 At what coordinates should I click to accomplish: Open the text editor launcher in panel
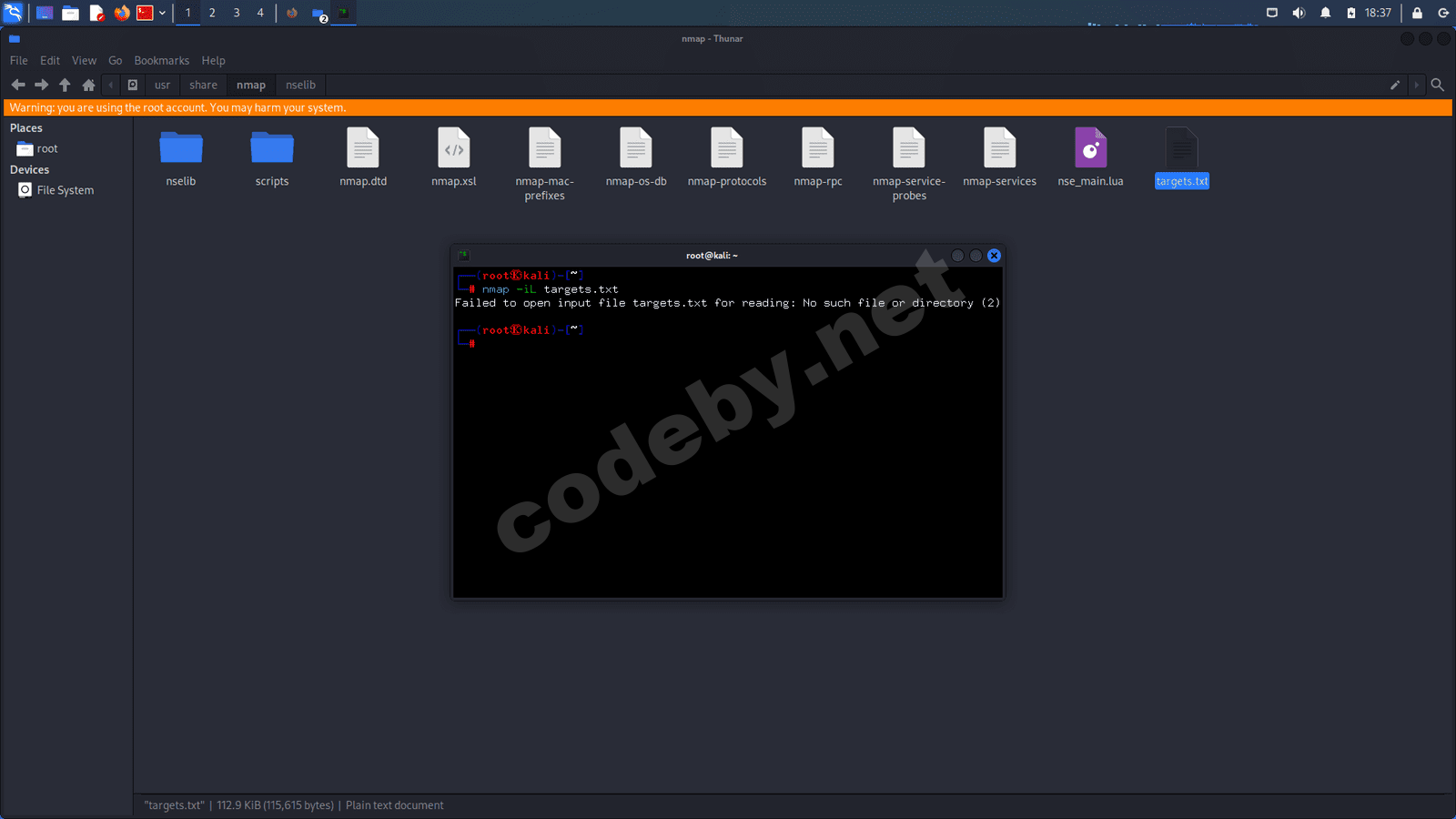[x=96, y=13]
